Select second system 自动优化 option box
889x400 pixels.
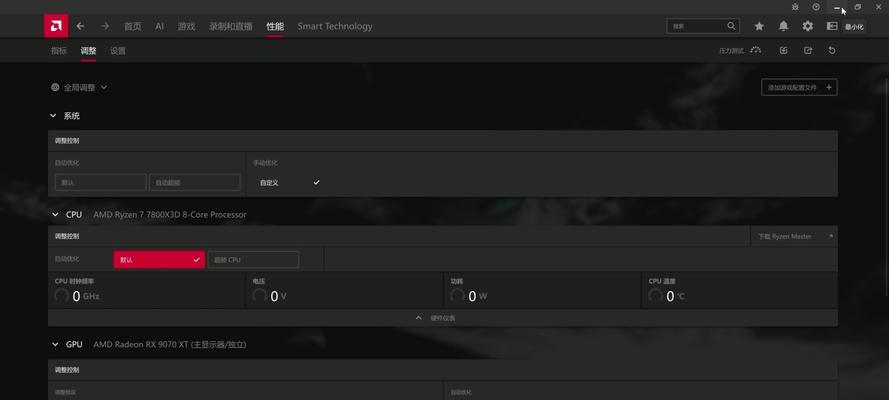coord(194,182)
